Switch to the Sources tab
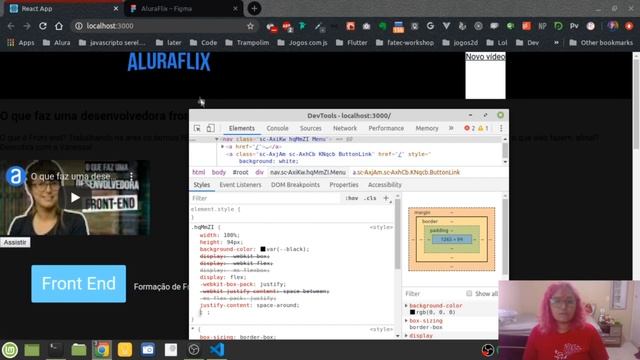The width and height of the screenshot is (640, 360). (x=311, y=128)
